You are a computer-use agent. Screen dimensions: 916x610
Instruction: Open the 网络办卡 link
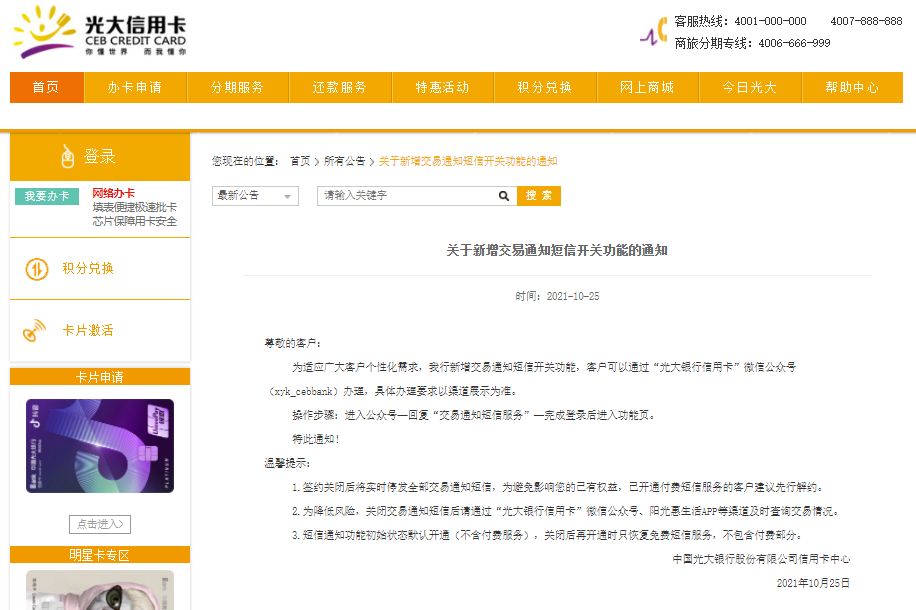113,193
